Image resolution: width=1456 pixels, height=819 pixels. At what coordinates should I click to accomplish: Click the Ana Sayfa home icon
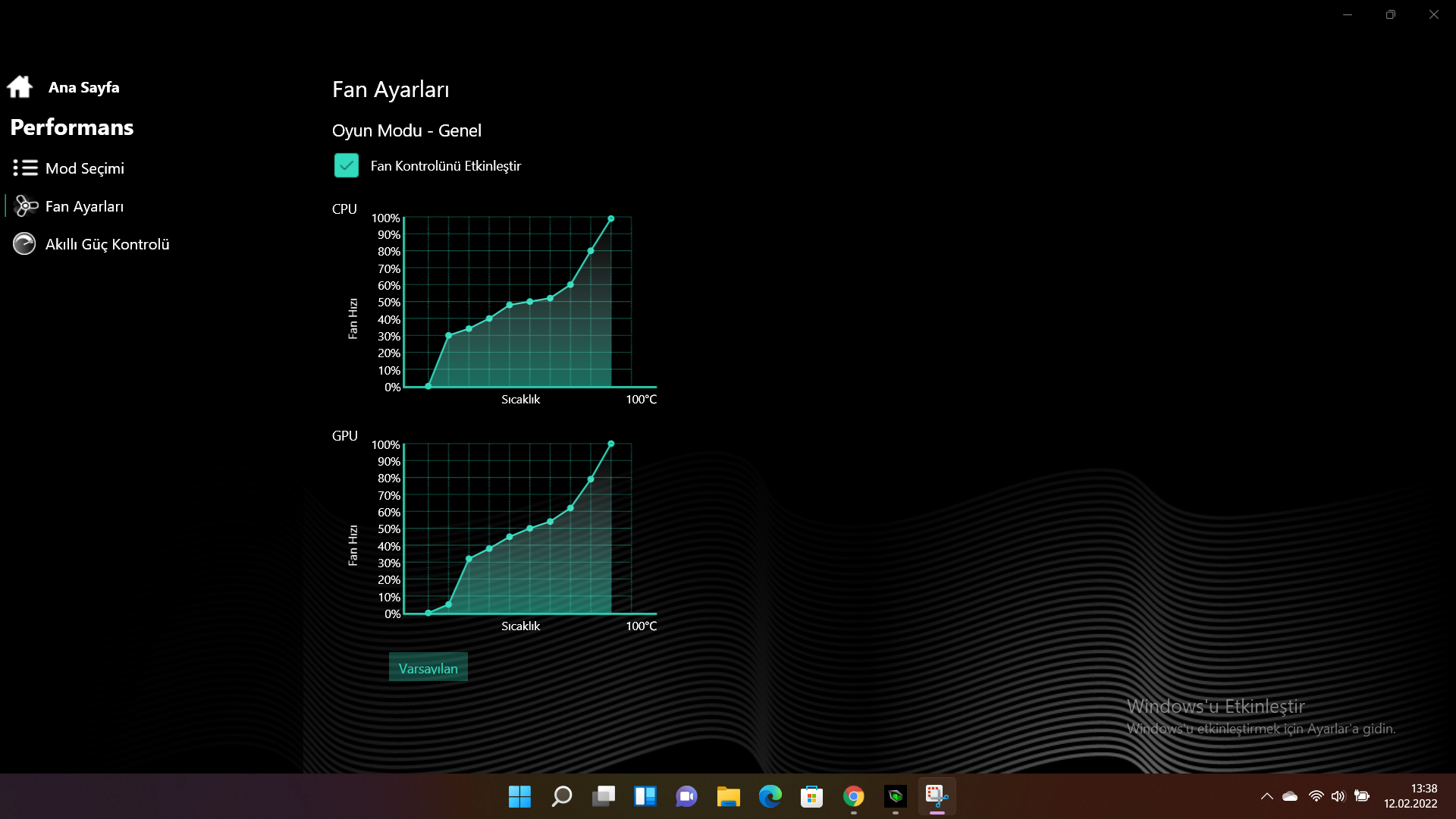click(x=20, y=87)
